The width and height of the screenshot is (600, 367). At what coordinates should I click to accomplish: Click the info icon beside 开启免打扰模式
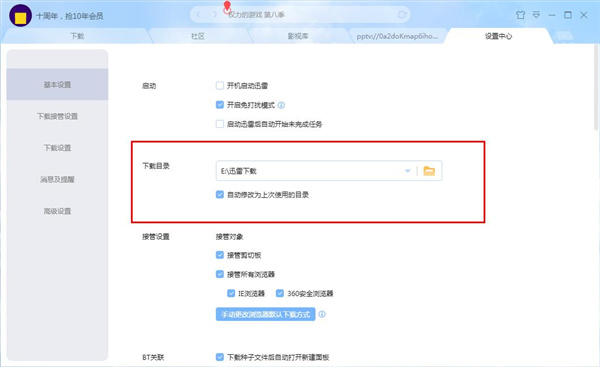[x=281, y=105]
